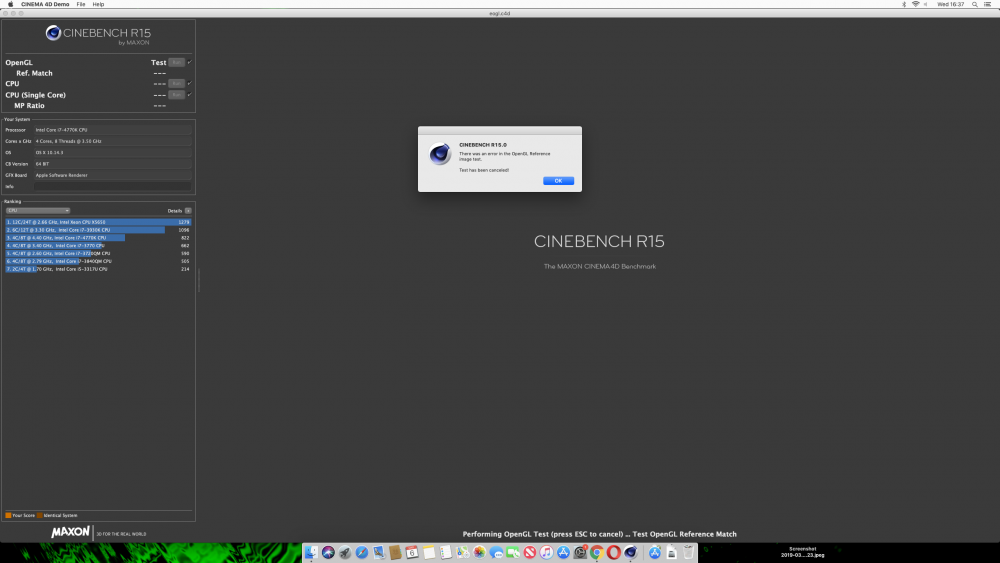
Task: Open Google Chrome from the dock
Action: coord(597,552)
